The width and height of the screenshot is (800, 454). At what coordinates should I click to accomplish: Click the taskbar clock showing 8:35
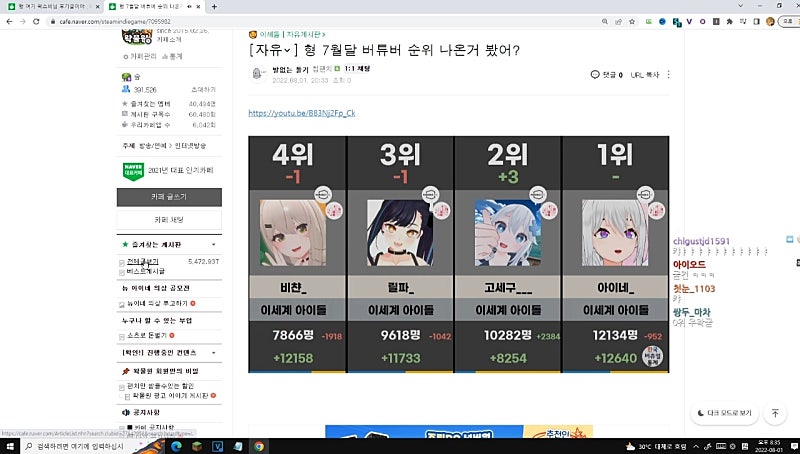tap(768, 446)
